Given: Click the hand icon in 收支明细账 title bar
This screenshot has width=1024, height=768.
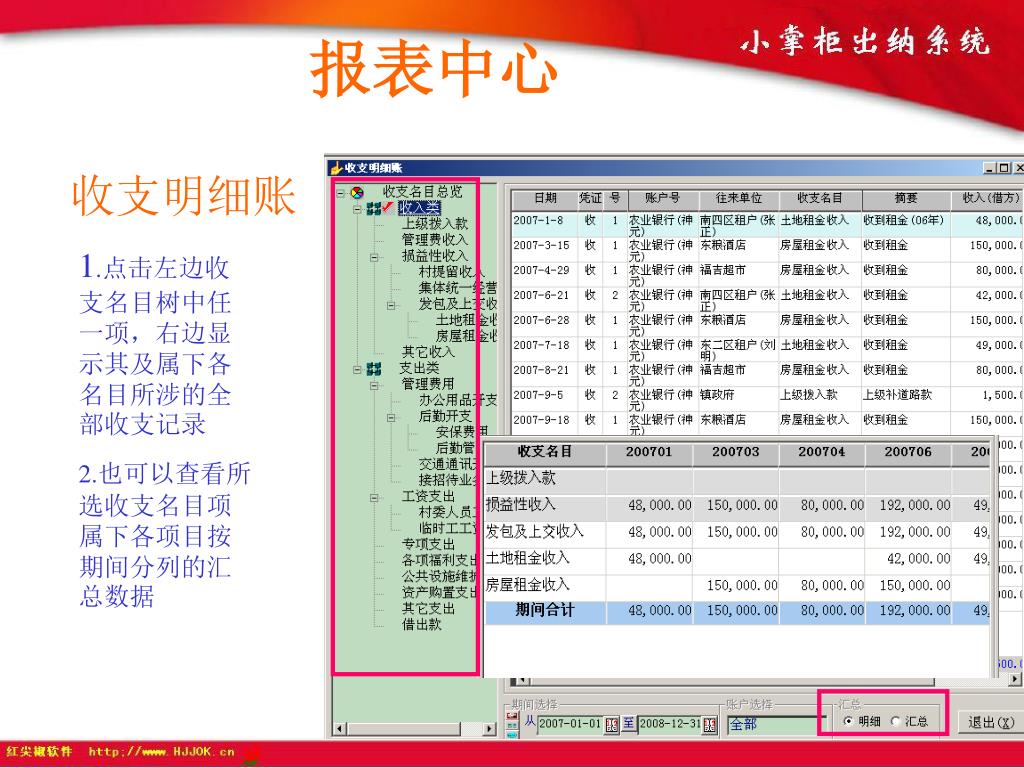Looking at the screenshot, I should 336,168.
